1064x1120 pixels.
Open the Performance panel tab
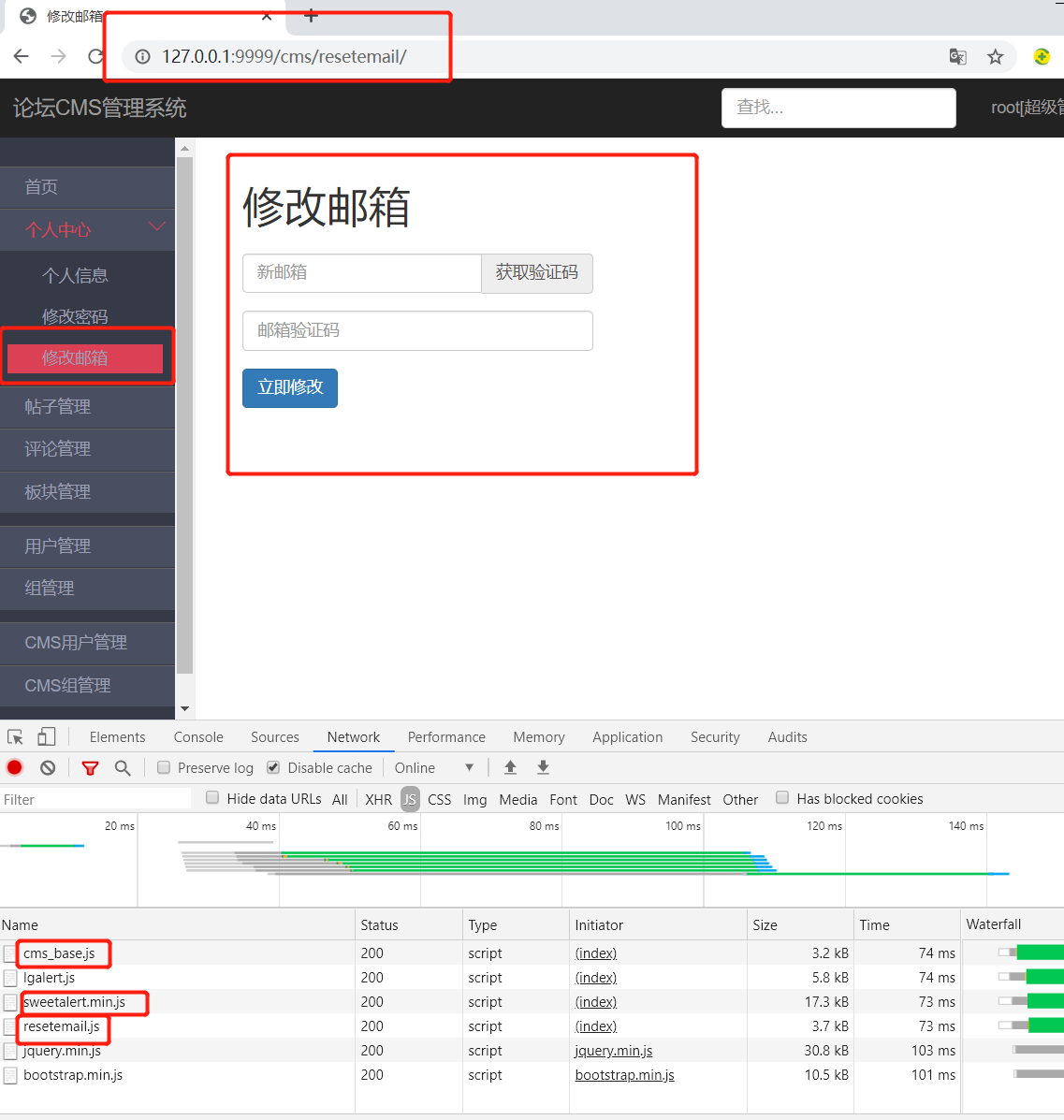coord(446,736)
